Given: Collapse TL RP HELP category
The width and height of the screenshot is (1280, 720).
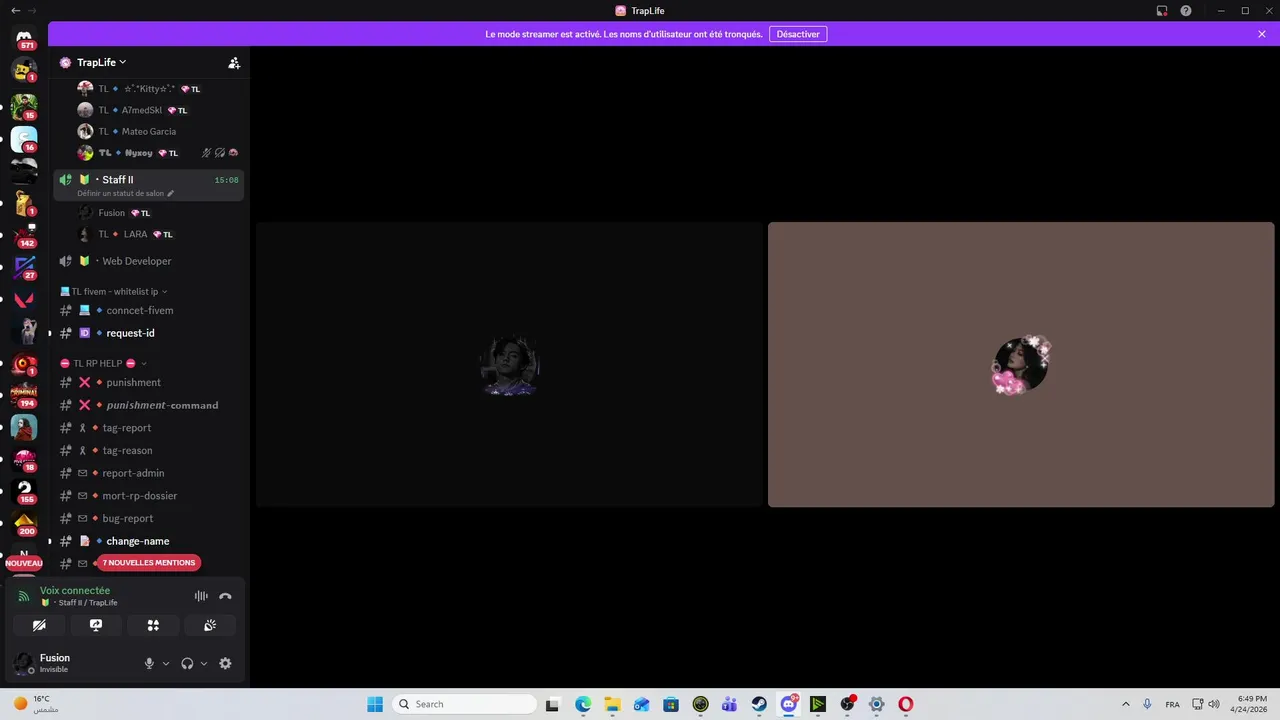Looking at the screenshot, I should [x=103, y=363].
